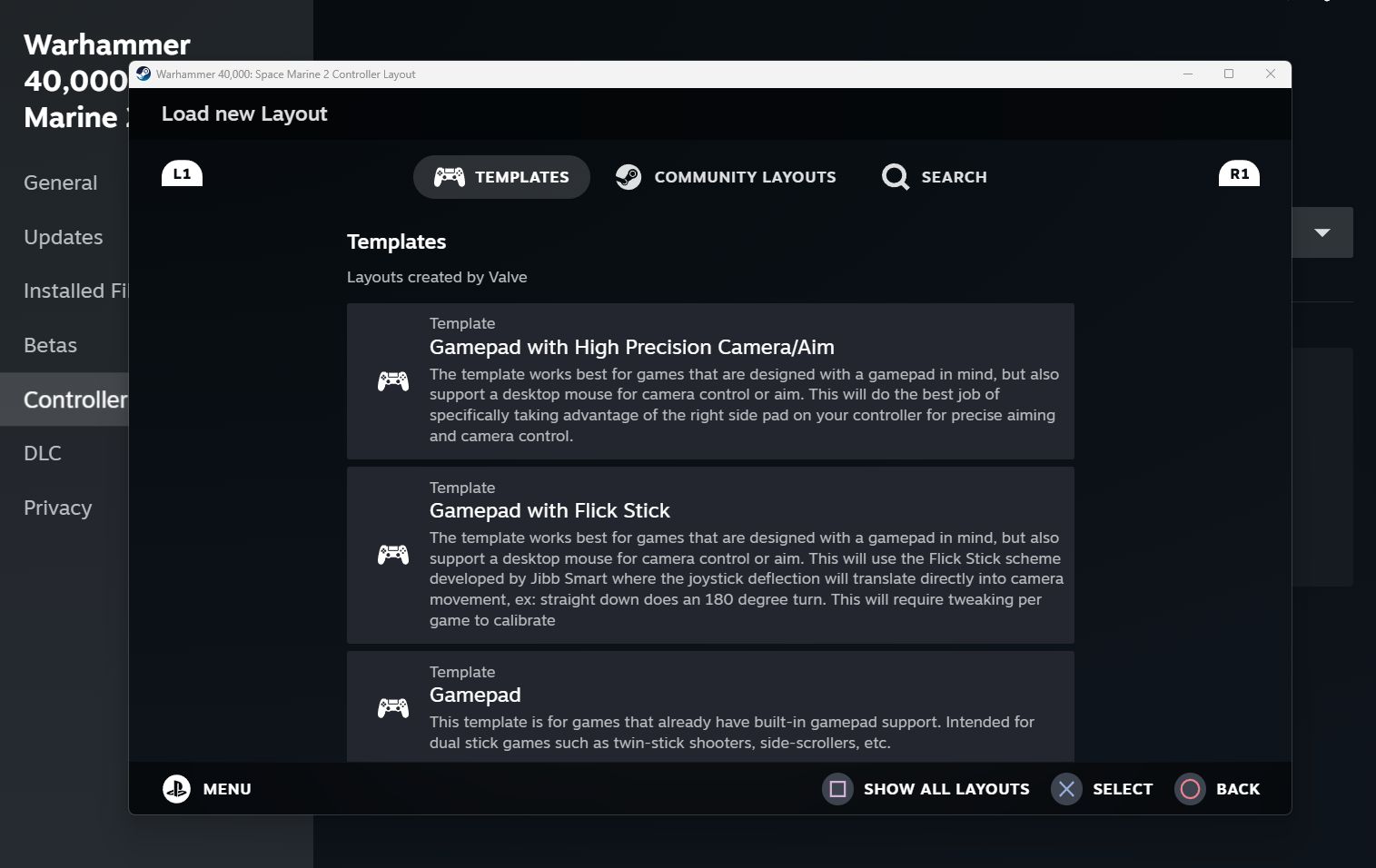Open DLC in the properties sidebar

coord(43,453)
